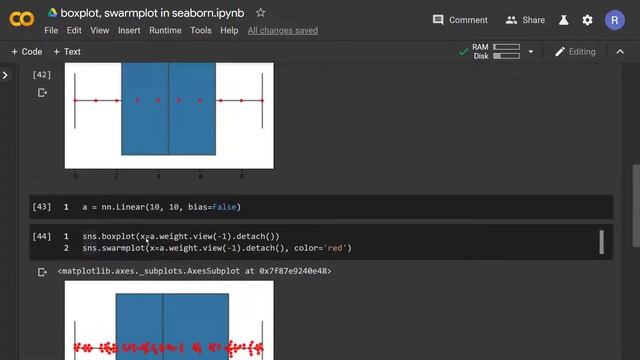Star the notebook
Image resolution: width=640 pixels, height=360 pixels.
click(x=260, y=13)
